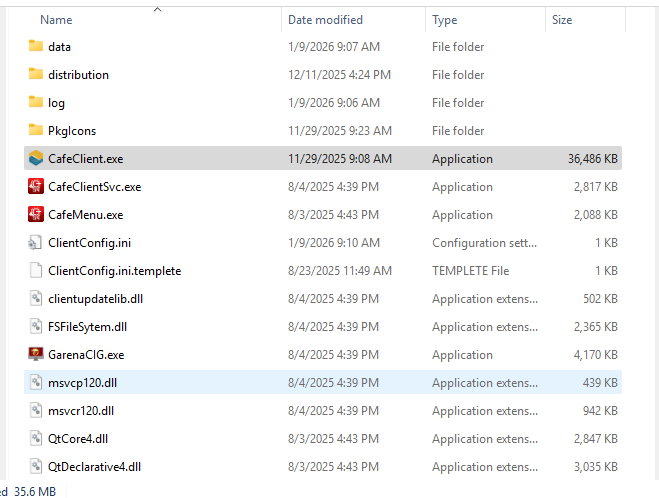Viewport: 659px width, 498px height.
Task: Click the QtCore4.dll file icon
Action: click(36, 438)
